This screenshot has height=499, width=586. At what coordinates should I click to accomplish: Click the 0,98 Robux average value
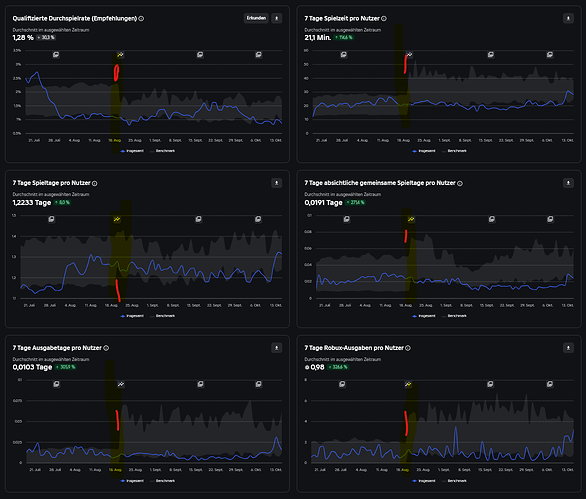(x=315, y=367)
